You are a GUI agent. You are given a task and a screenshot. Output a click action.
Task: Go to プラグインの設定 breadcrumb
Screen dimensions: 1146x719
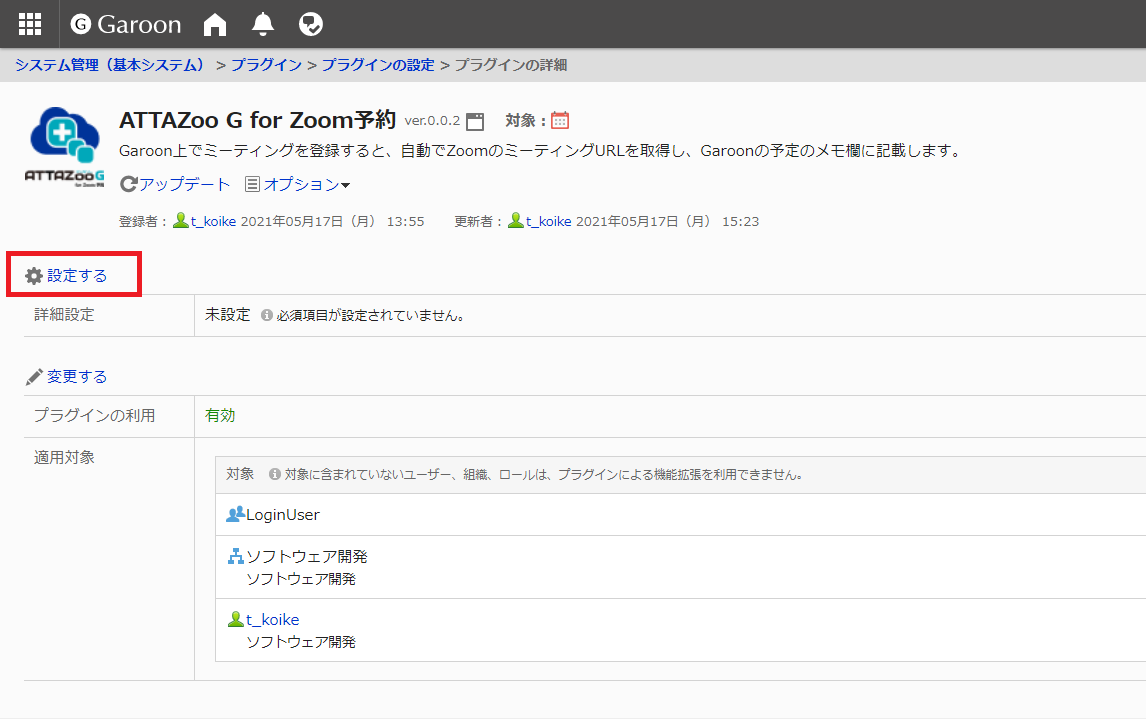point(378,65)
